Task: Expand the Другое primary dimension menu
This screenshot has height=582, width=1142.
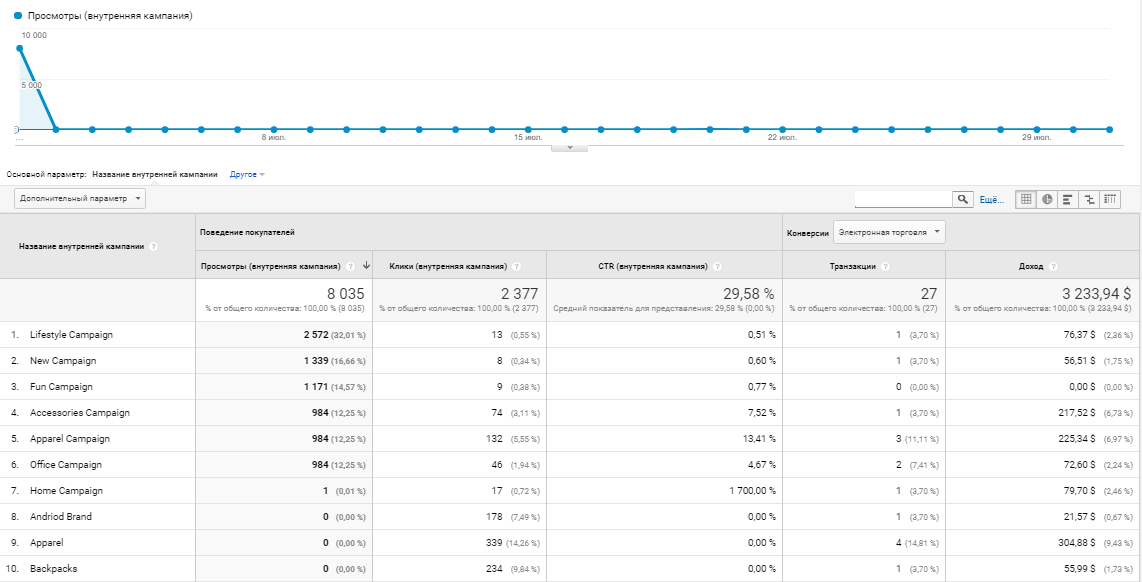Action: 247,174
